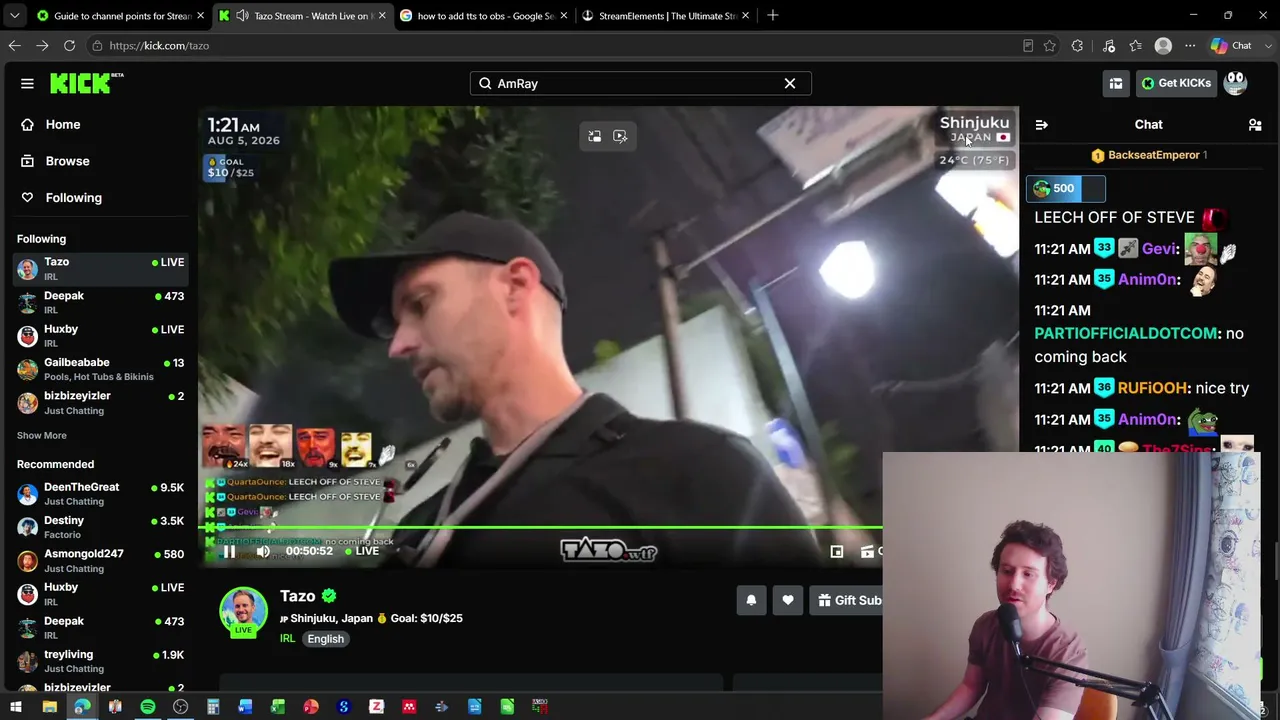
Task: Open treyliving's recommended channel
Action: [x=100, y=661]
